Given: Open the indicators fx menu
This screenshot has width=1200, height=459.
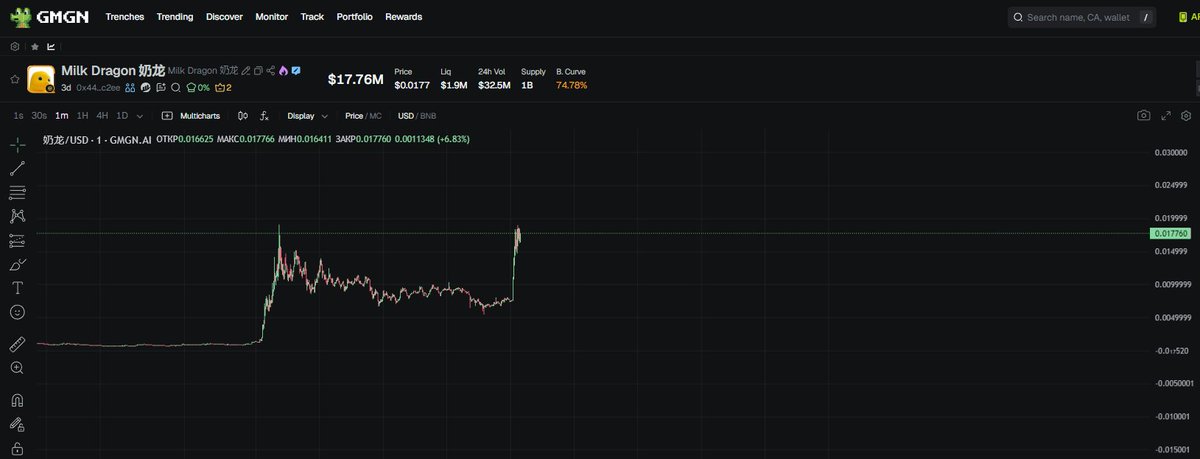Looking at the screenshot, I should [264, 116].
